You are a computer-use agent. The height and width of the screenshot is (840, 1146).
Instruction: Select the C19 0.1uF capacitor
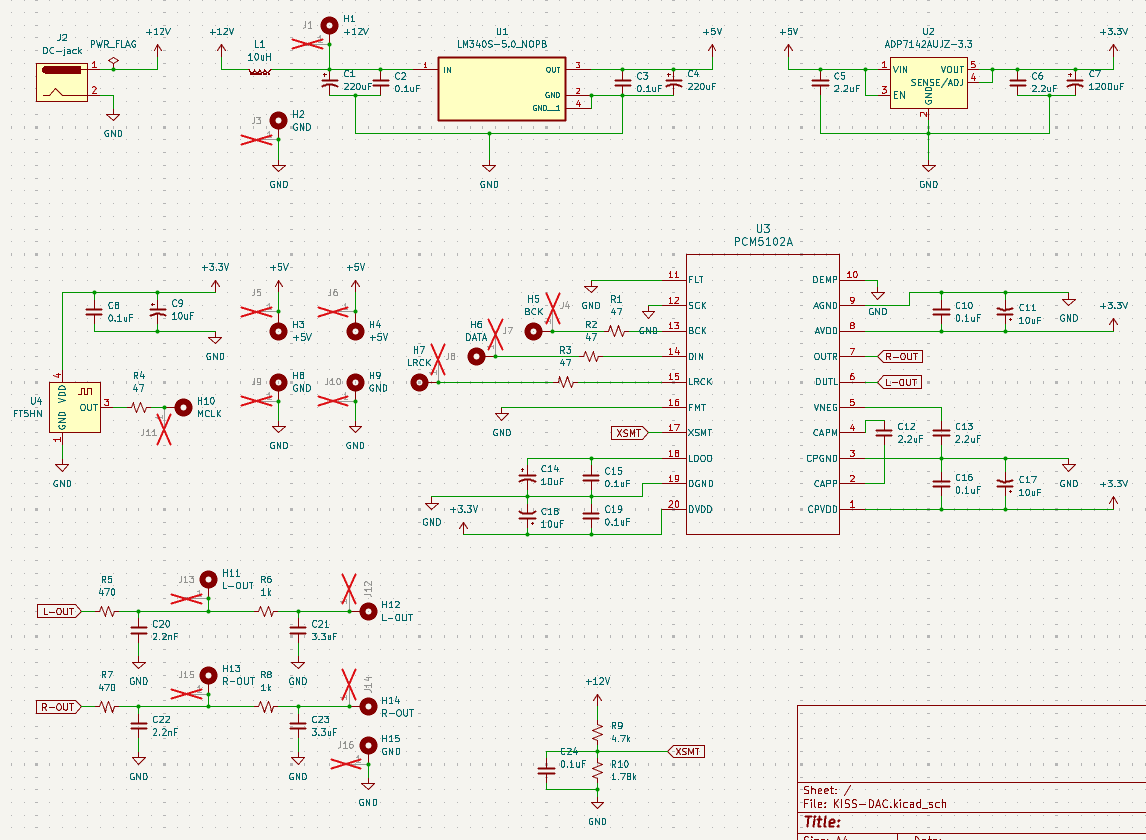(591, 515)
